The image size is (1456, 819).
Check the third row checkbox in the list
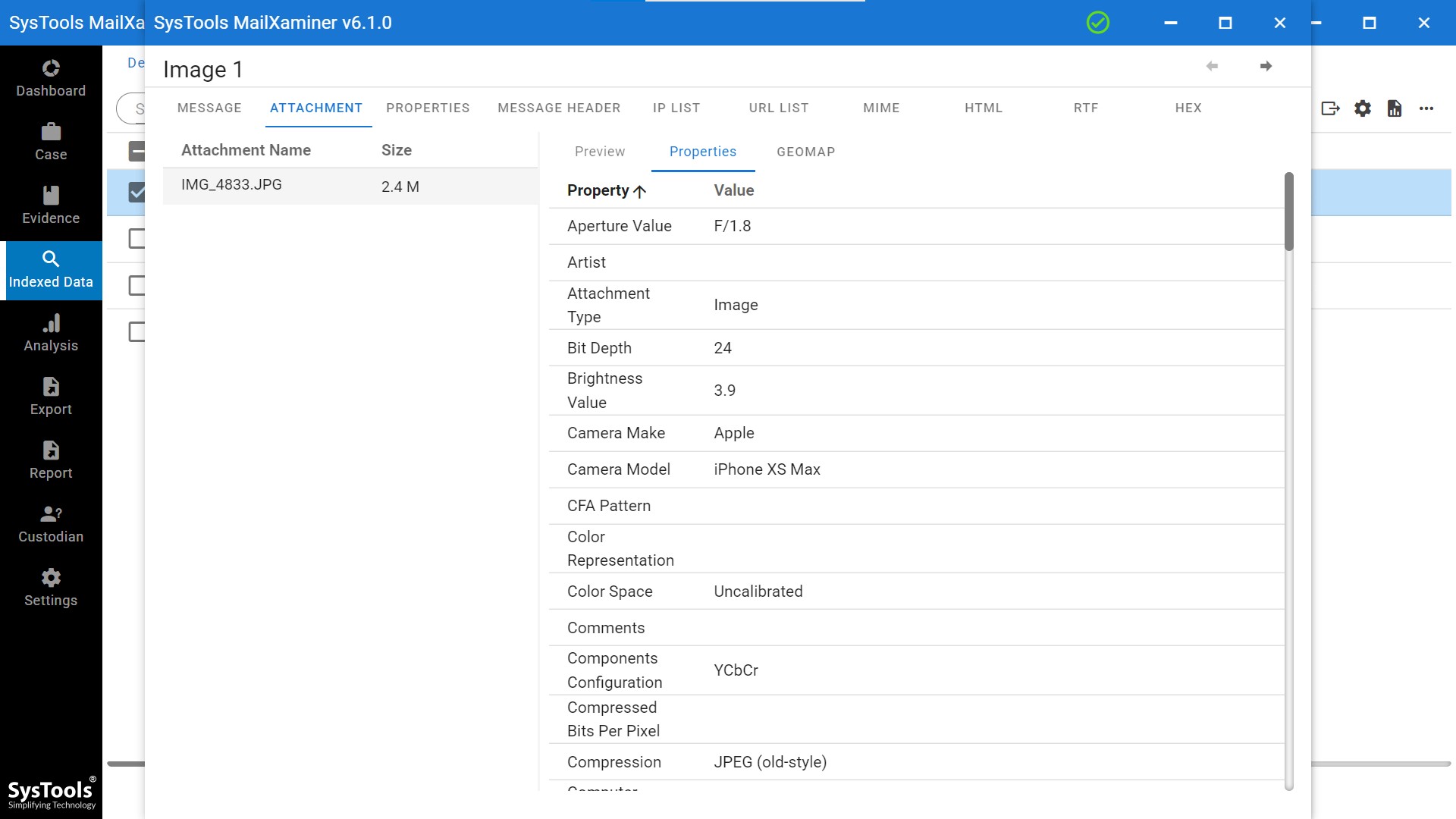coord(136,285)
